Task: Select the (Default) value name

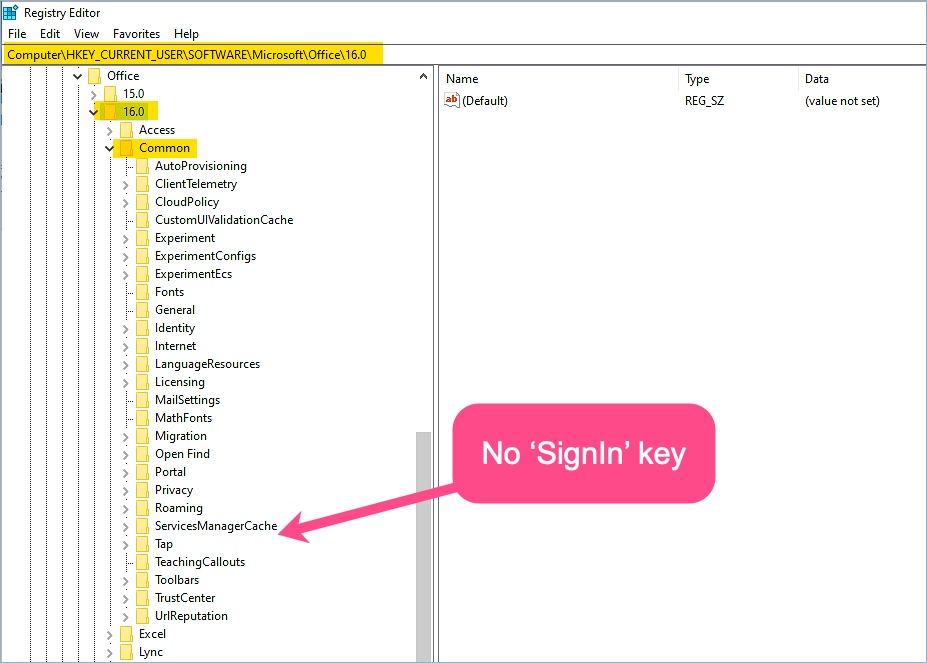Action: pyautogui.click(x=485, y=101)
